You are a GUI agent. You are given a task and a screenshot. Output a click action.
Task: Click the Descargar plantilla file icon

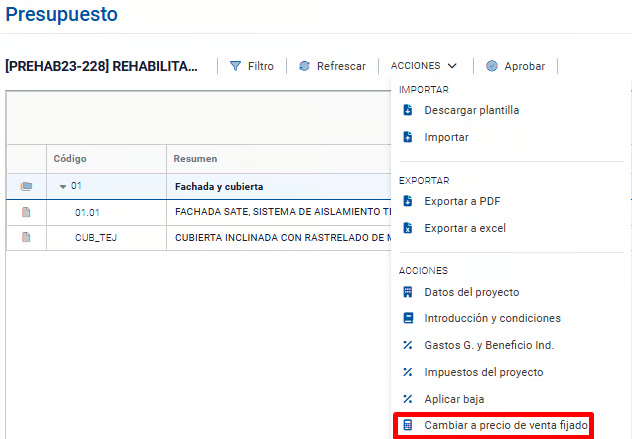point(408,111)
